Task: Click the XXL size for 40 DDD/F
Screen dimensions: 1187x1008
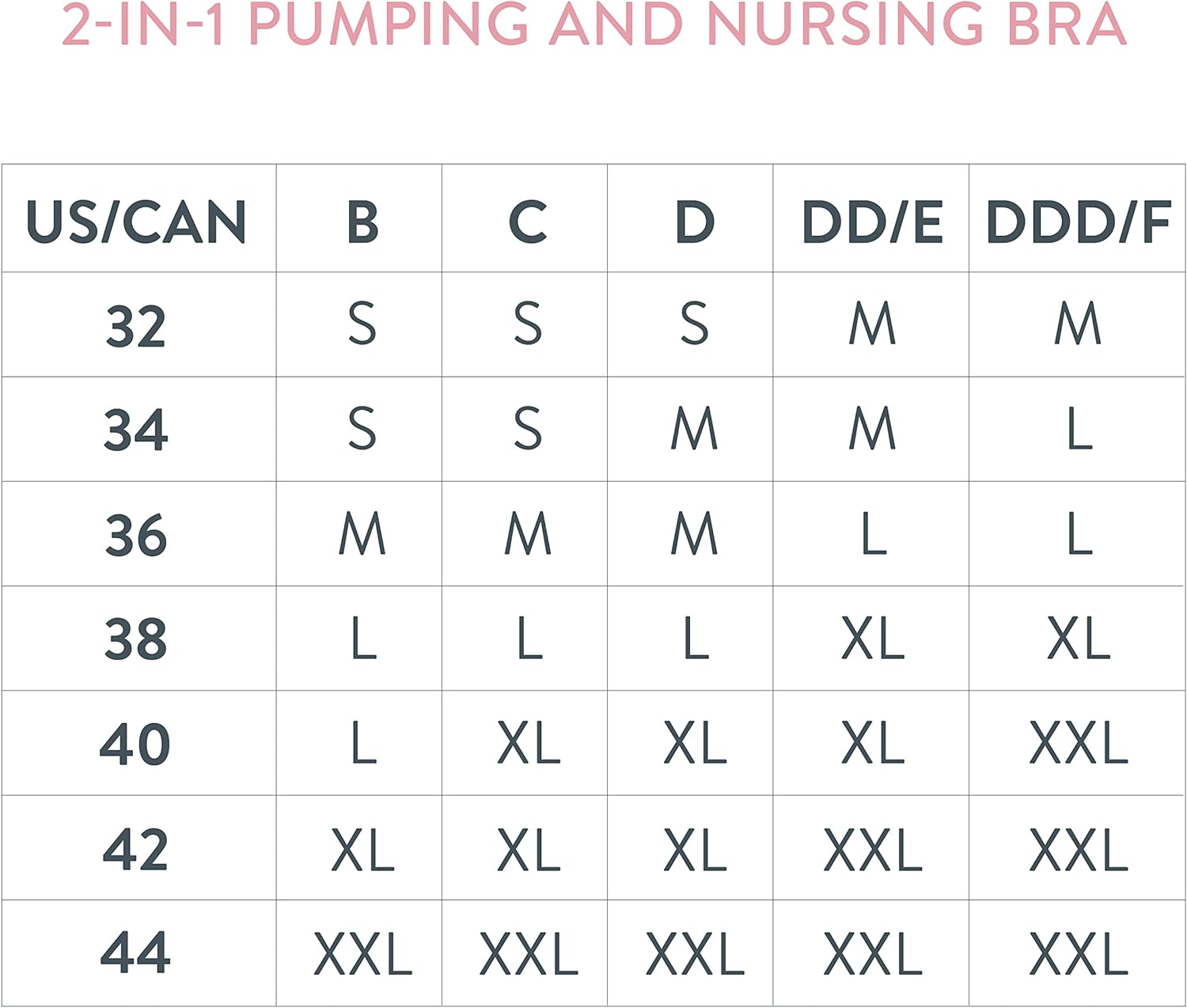Action: pos(1078,744)
